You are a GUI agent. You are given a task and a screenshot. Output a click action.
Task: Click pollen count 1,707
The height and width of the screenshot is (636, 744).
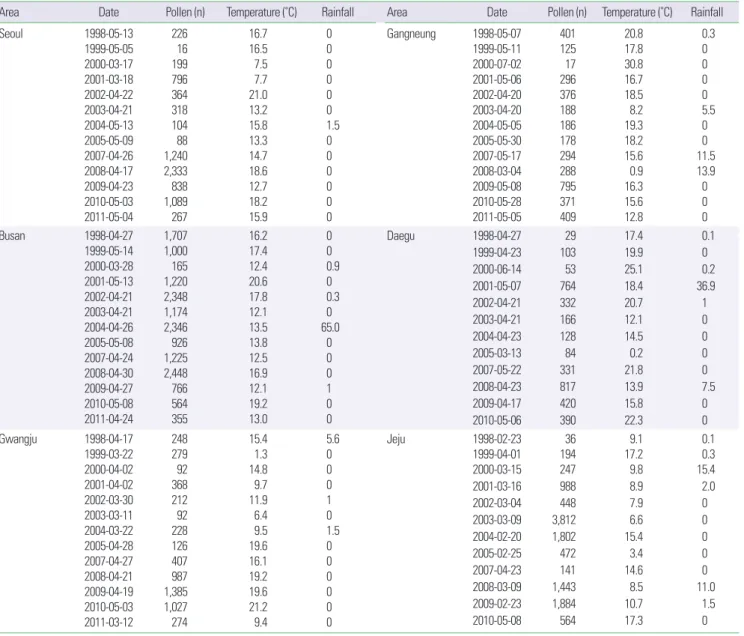[x=176, y=236]
